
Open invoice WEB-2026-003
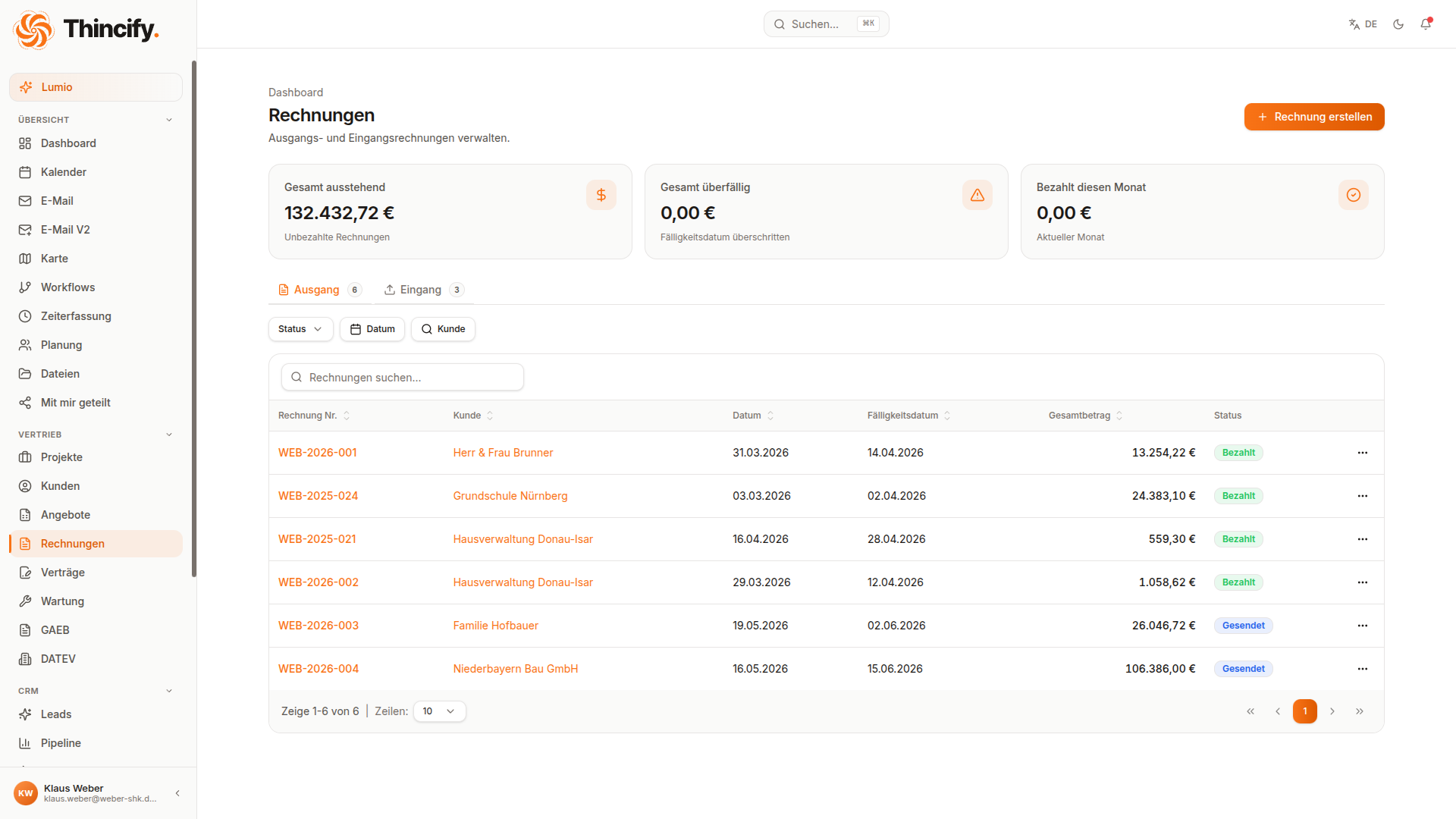(x=318, y=626)
